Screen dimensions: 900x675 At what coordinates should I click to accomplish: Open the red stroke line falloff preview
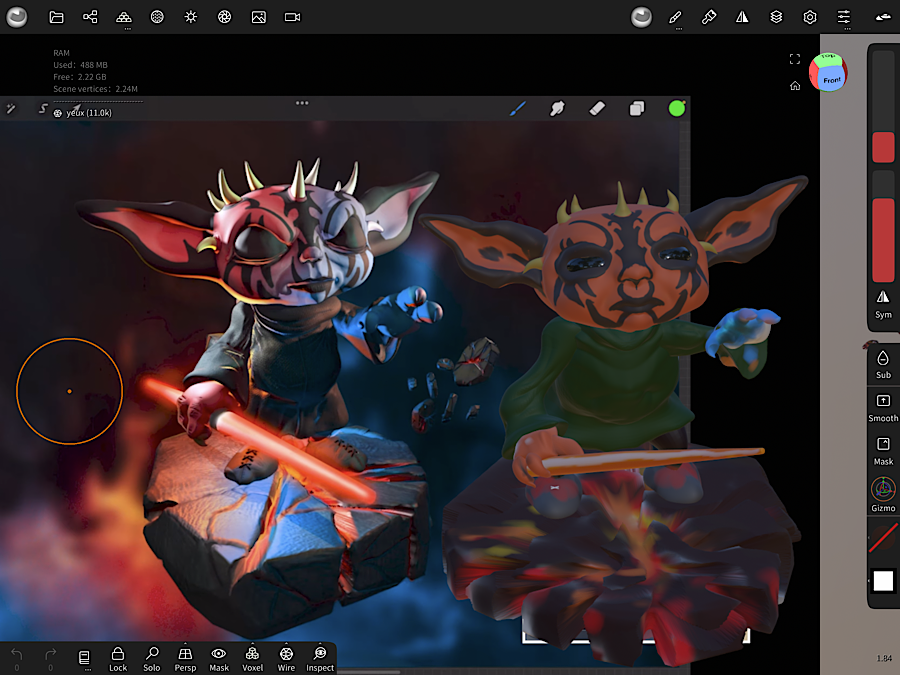point(883,538)
